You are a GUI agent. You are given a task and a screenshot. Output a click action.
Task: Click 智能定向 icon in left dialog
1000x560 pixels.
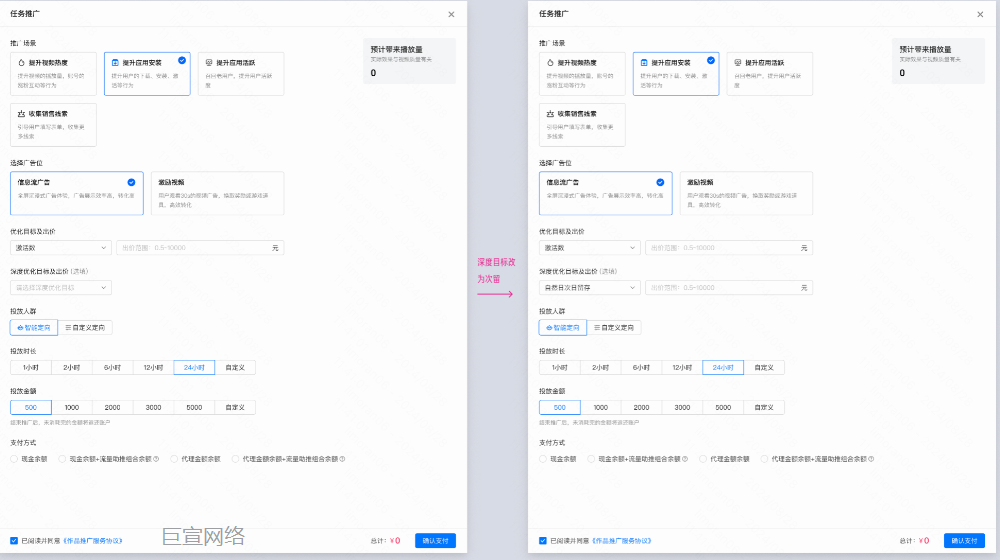click(21, 327)
